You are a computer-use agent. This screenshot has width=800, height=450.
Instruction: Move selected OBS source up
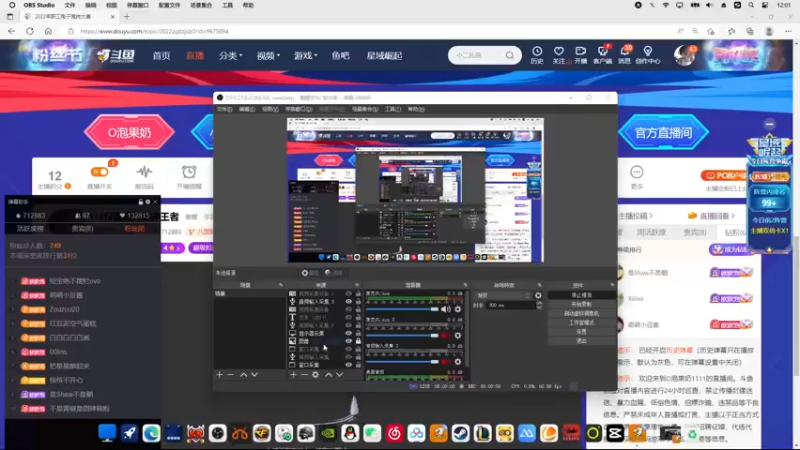point(329,374)
